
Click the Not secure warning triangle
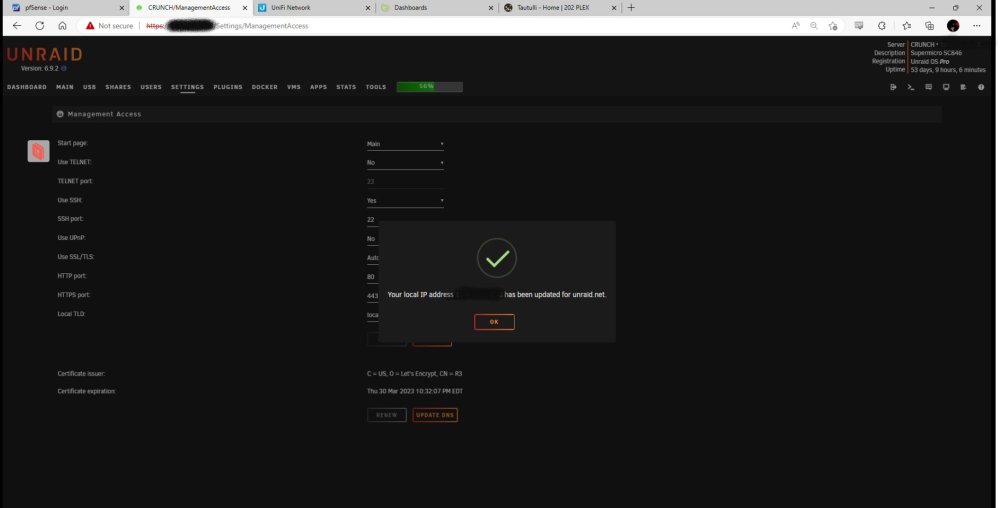point(90,25)
